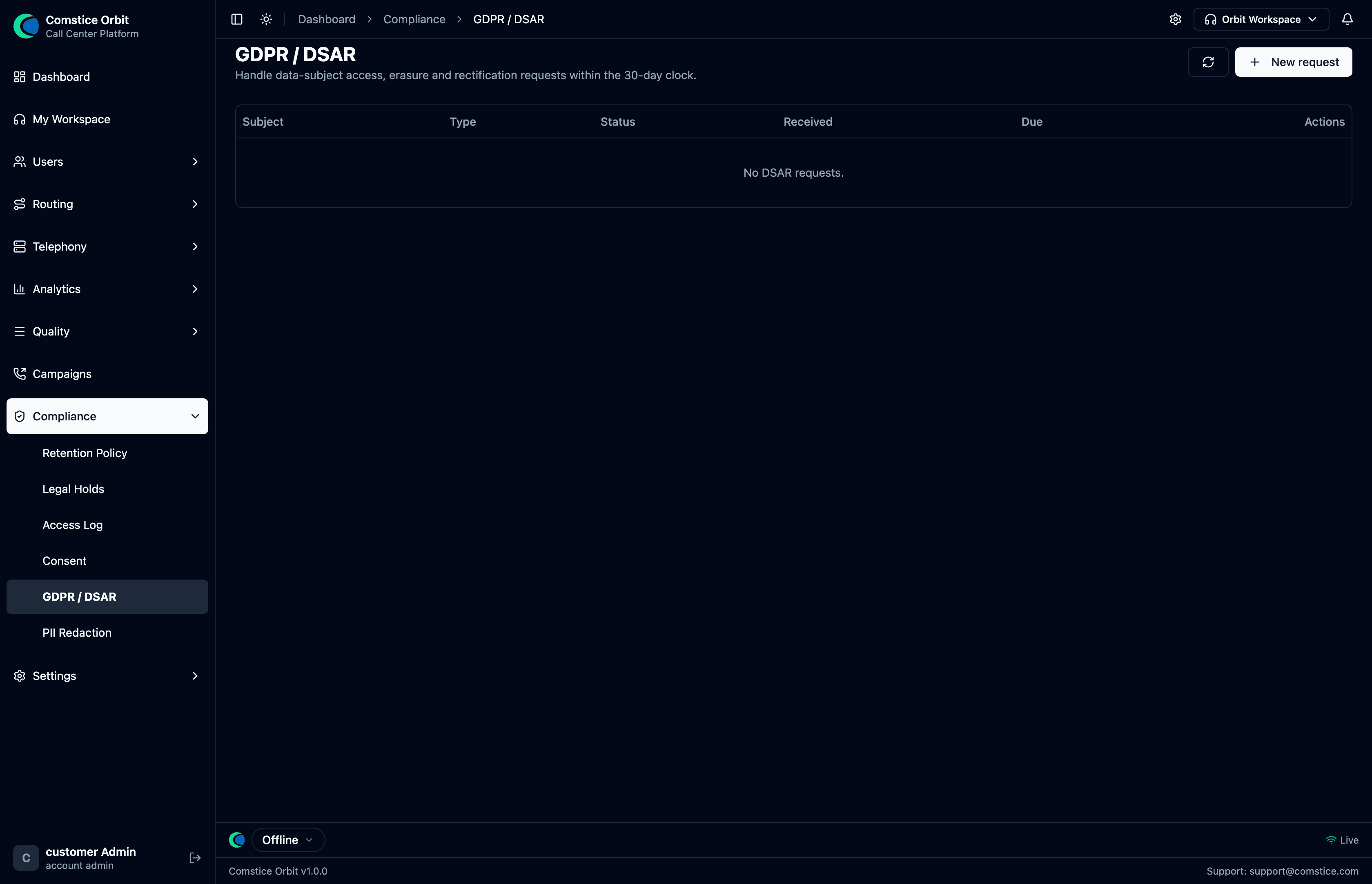Viewport: 1372px width, 884px height.
Task: Expand the Analytics menu chevron
Action: click(195, 289)
